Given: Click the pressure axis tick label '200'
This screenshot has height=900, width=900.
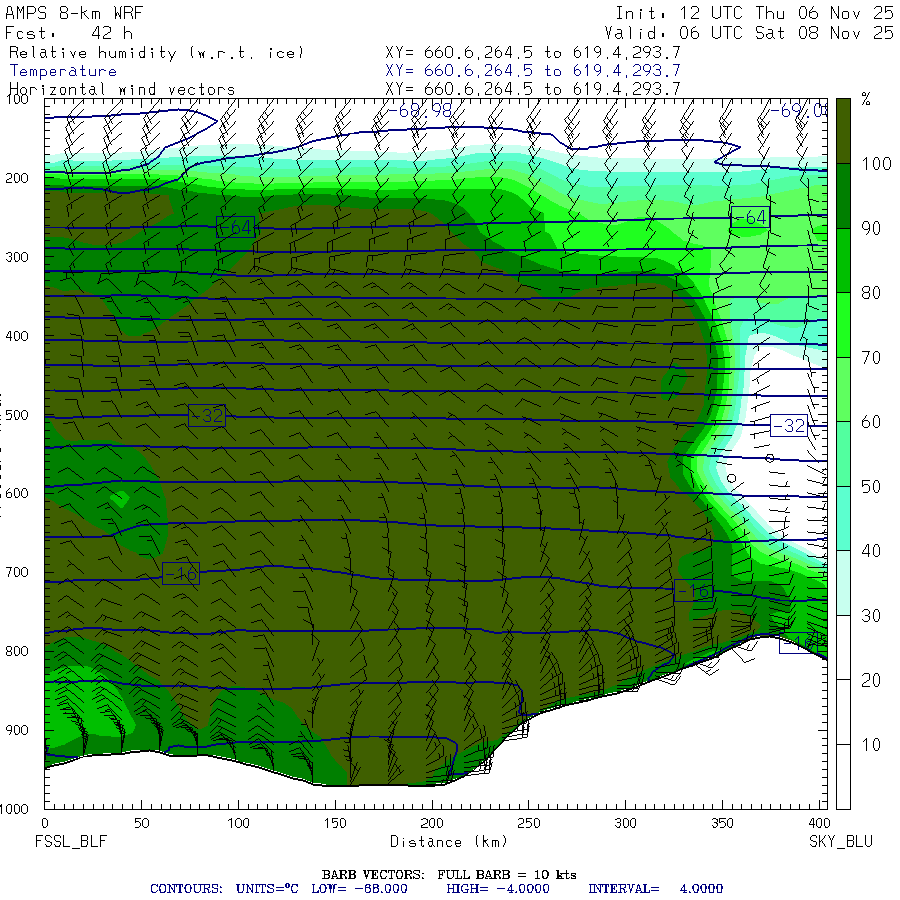Looking at the screenshot, I should point(17,178).
